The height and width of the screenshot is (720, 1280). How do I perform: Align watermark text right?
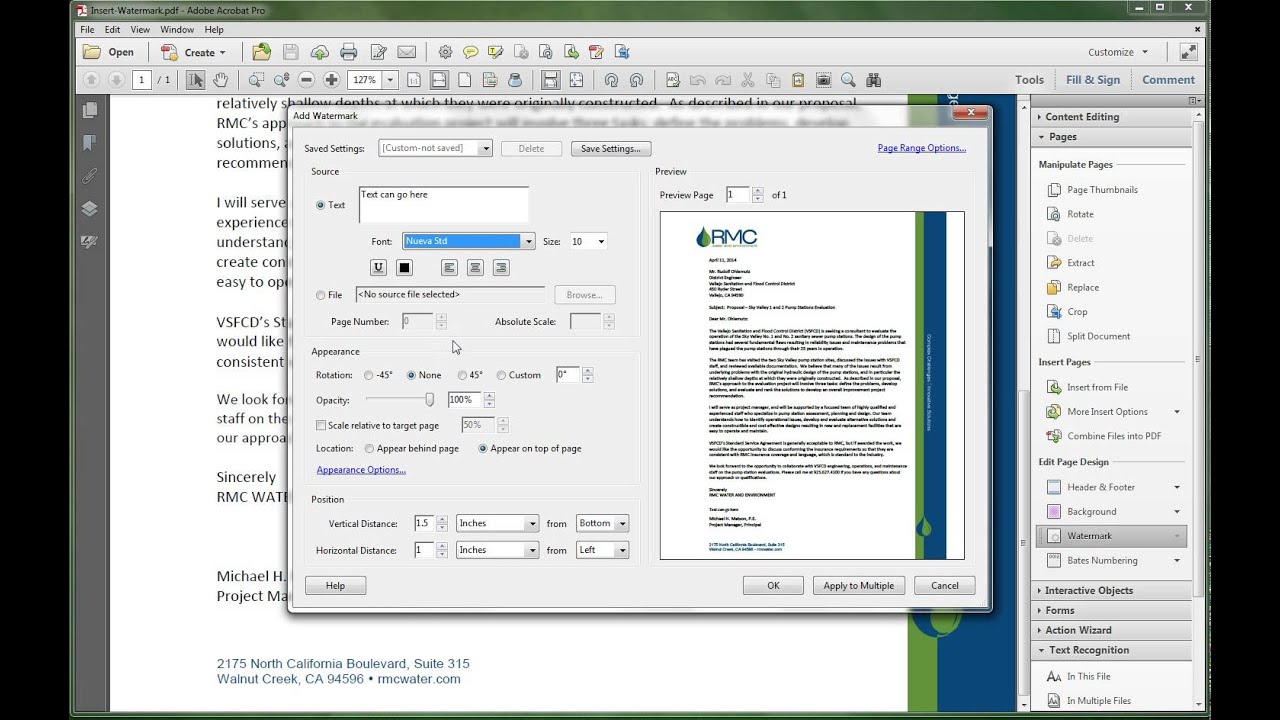[501, 267]
